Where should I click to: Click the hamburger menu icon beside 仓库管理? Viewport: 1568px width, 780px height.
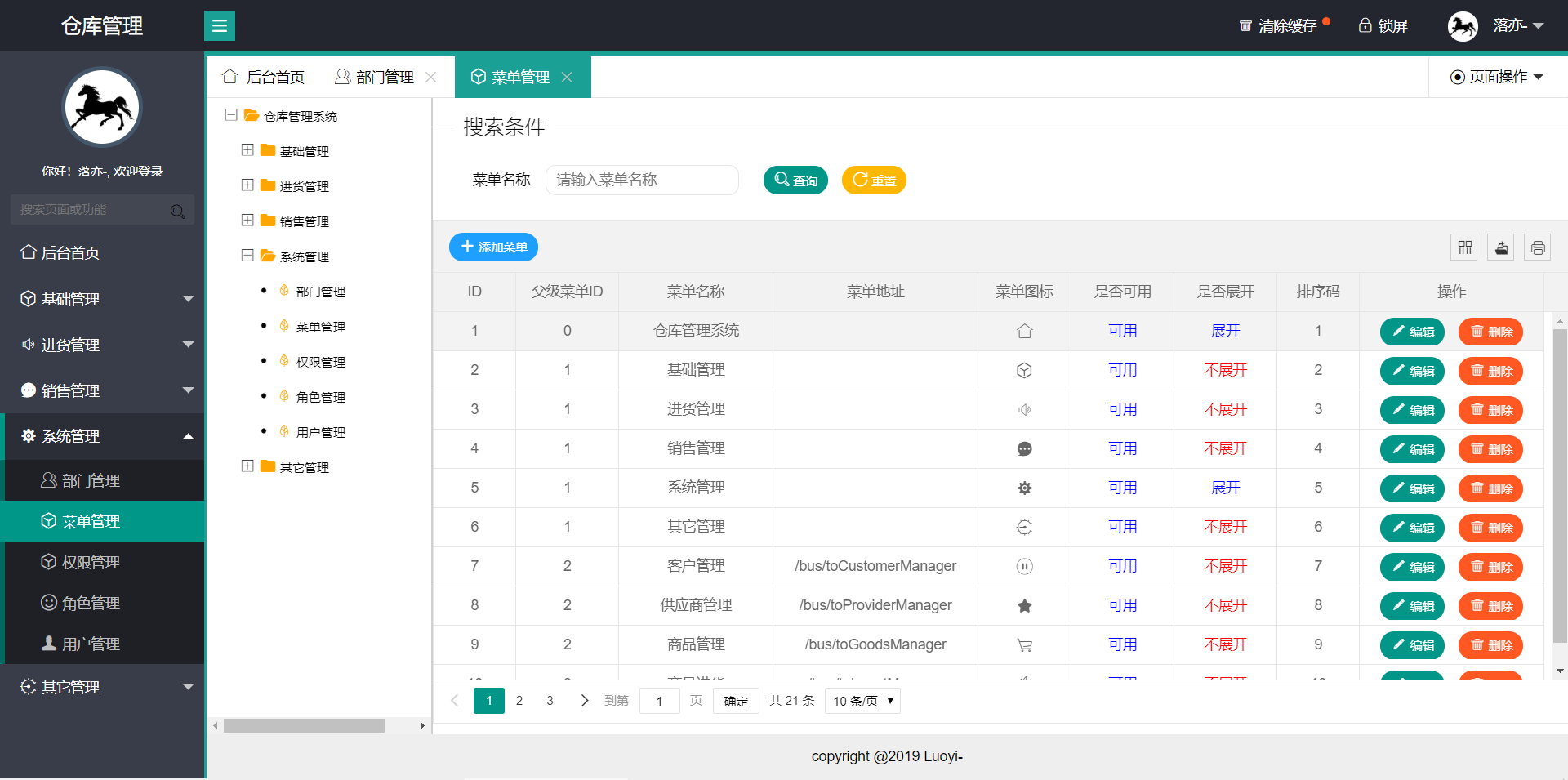(219, 25)
